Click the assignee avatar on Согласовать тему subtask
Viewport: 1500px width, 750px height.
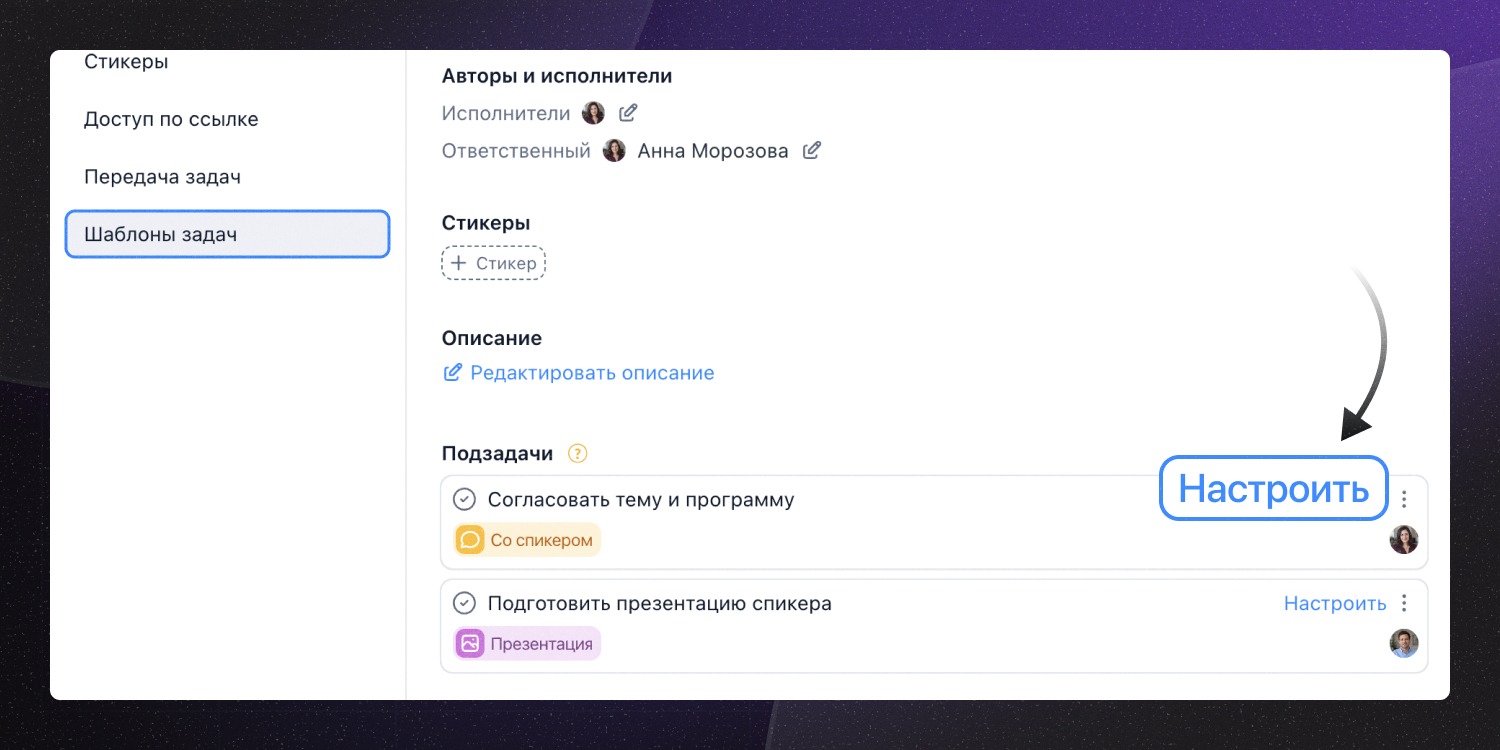click(1404, 540)
